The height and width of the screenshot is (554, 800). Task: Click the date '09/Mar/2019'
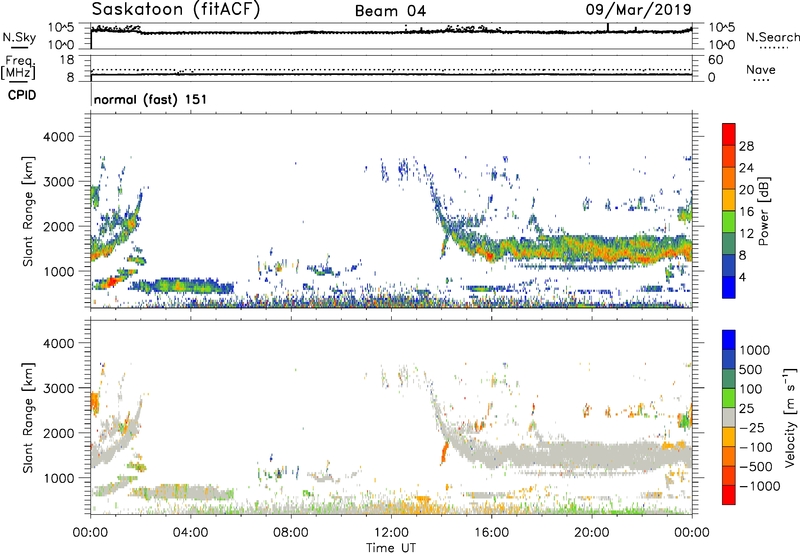(639, 10)
